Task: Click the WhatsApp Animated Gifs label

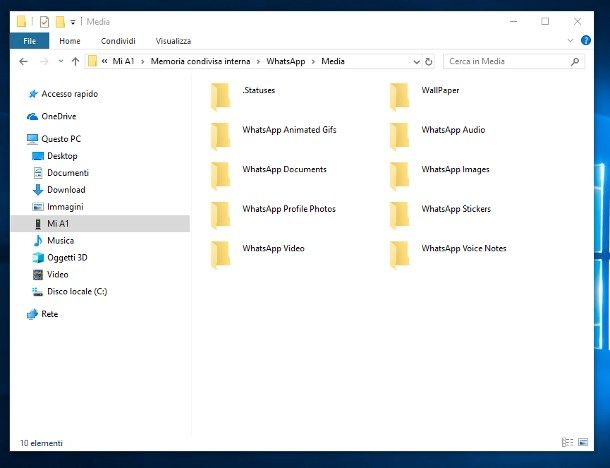Action: tap(289, 130)
